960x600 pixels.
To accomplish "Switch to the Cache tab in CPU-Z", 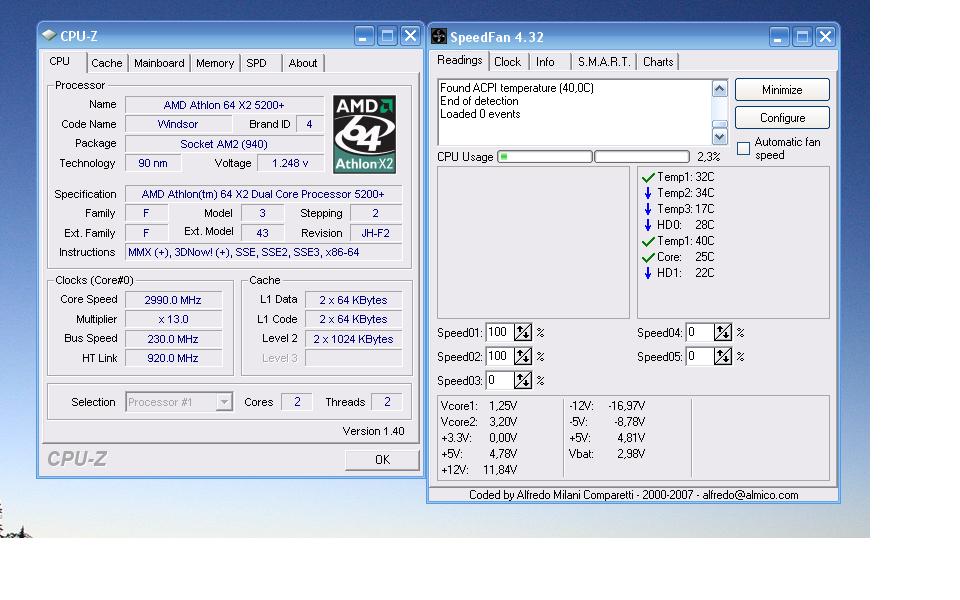I will click(x=107, y=63).
